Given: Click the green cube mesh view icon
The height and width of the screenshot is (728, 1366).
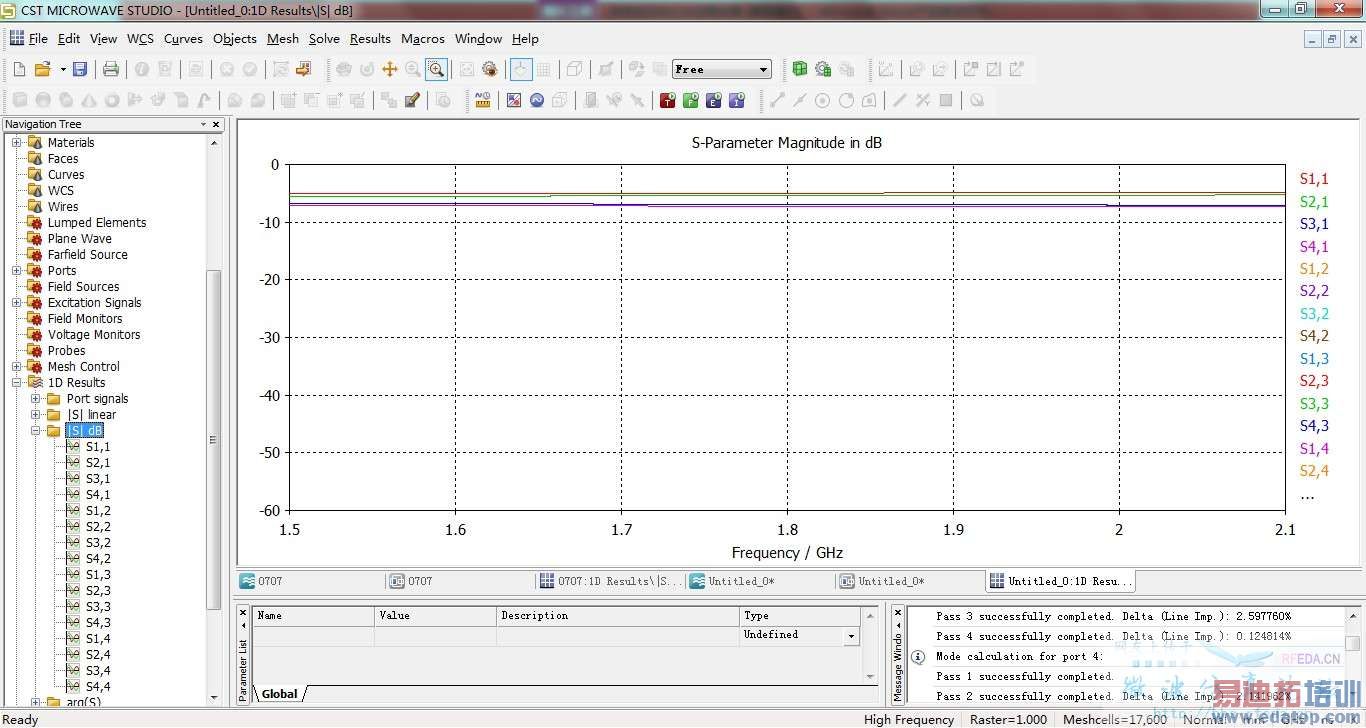Looking at the screenshot, I should (x=799, y=69).
